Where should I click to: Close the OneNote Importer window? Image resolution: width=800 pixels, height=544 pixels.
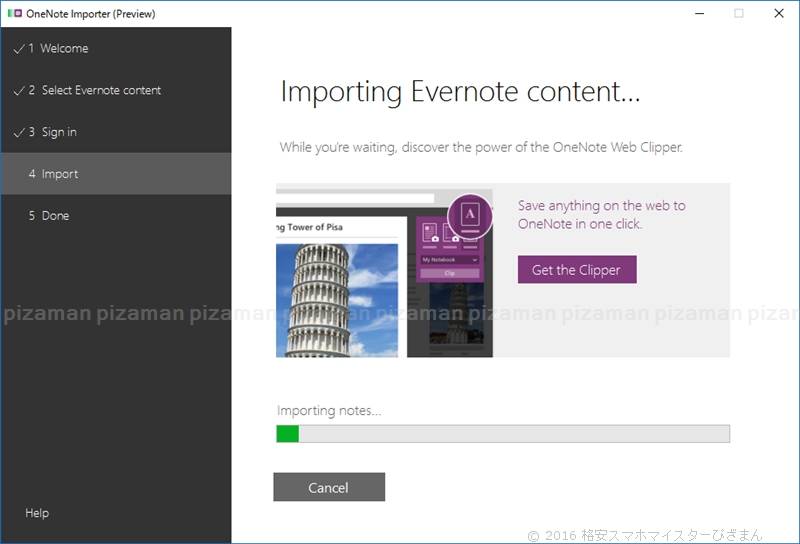pyautogui.click(x=779, y=13)
